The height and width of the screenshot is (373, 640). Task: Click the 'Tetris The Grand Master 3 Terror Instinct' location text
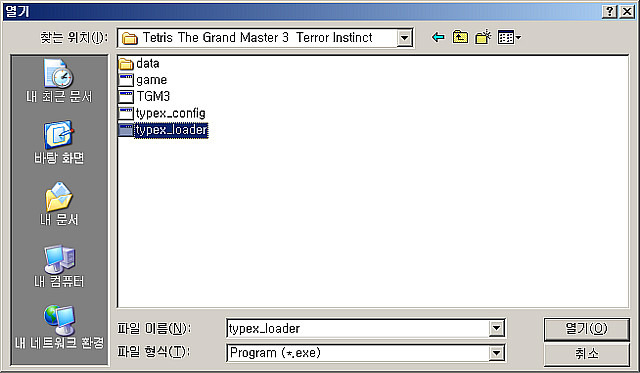coord(258,38)
